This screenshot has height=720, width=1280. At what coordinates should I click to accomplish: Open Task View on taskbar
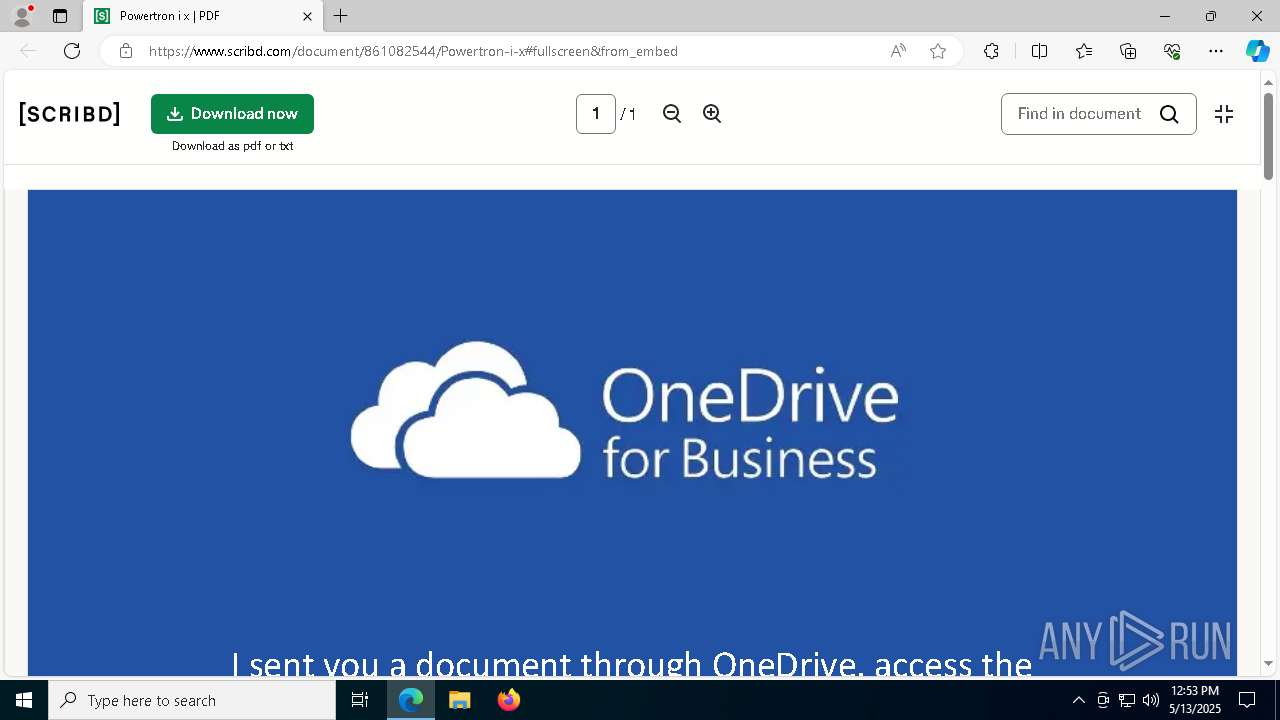click(x=360, y=700)
